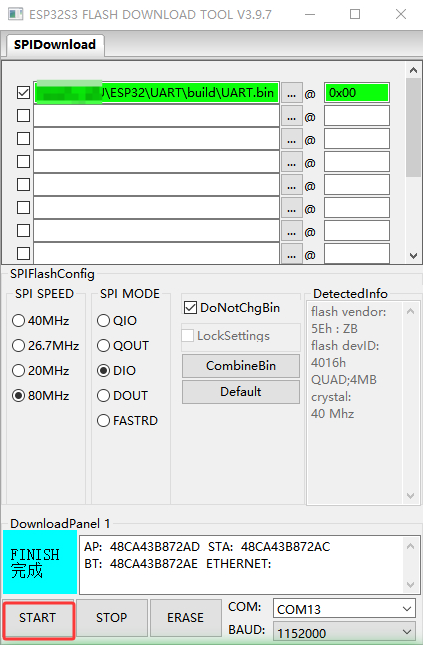Close the Flash Download Tool window

click(x=401, y=14)
